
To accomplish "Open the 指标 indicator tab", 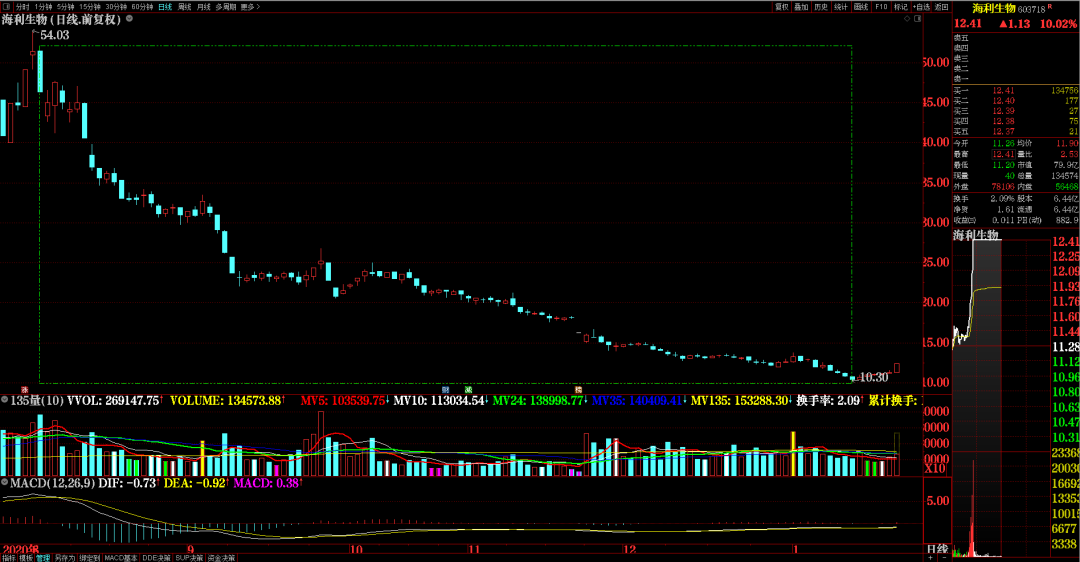I will coord(8,558).
